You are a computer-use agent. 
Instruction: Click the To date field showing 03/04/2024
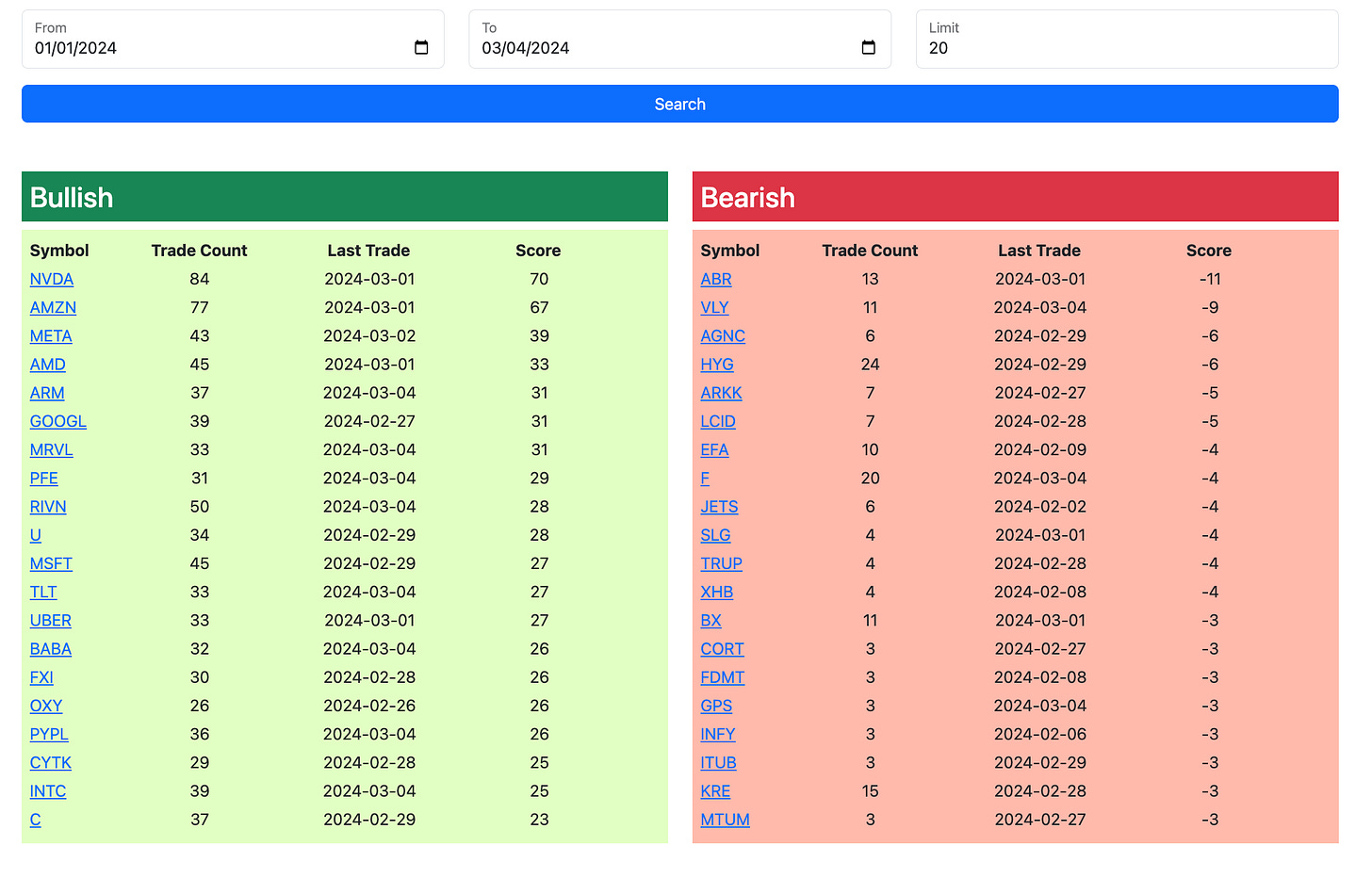coord(679,40)
